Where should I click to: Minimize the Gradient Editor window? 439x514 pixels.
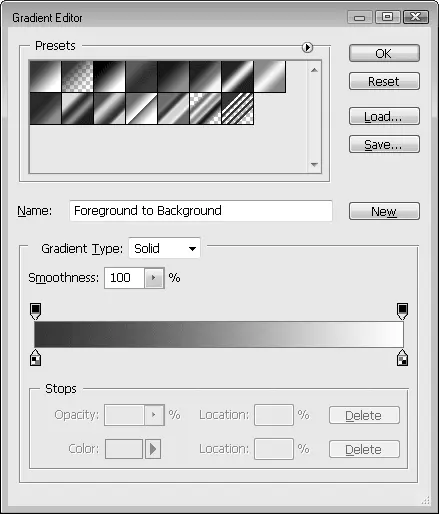click(359, 17)
